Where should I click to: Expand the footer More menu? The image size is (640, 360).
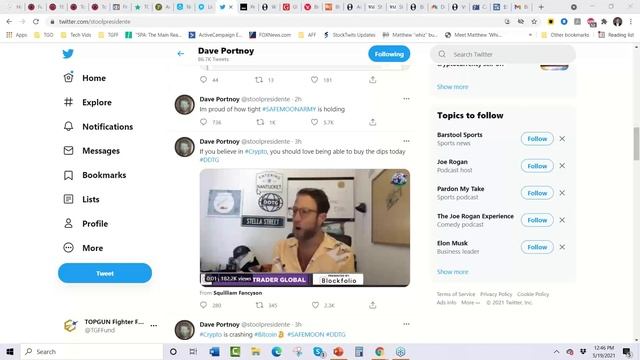tap(470, 302)
